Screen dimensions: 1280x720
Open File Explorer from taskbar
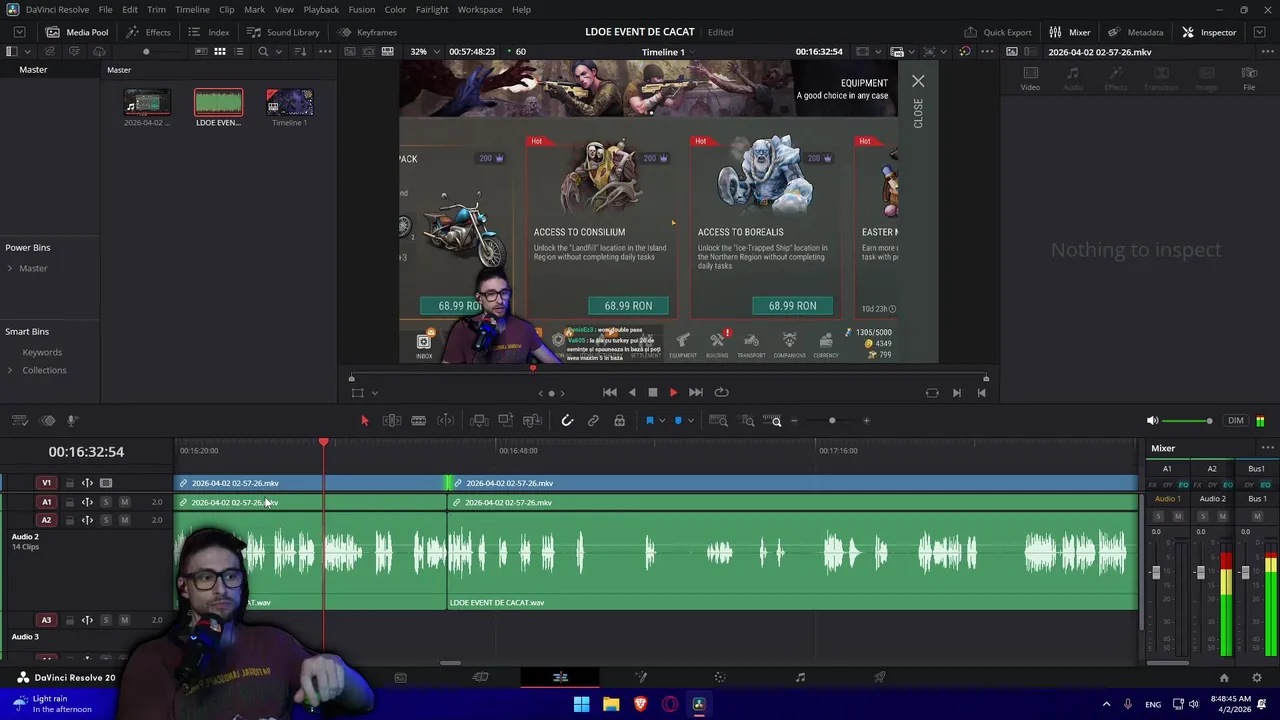point(611,704)
